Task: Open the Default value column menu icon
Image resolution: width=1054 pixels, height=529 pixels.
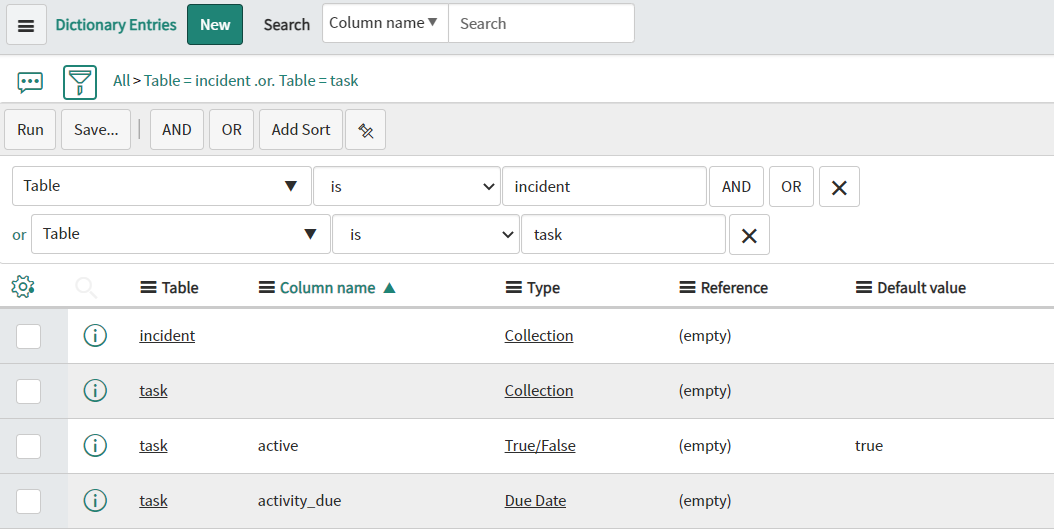Action: pyautogui.click(x=864, y=288)
